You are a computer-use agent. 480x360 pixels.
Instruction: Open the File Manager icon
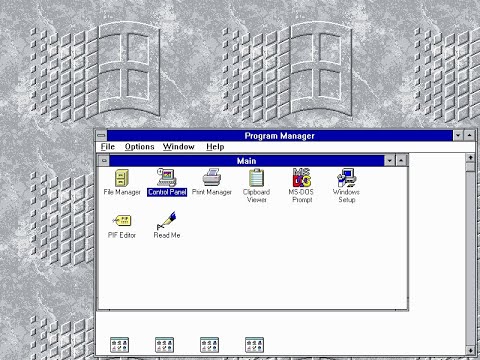tap(122, 178)
